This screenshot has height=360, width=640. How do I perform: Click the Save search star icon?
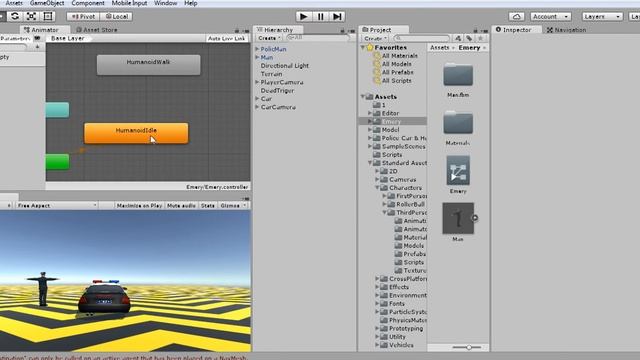tap(480, 38)
